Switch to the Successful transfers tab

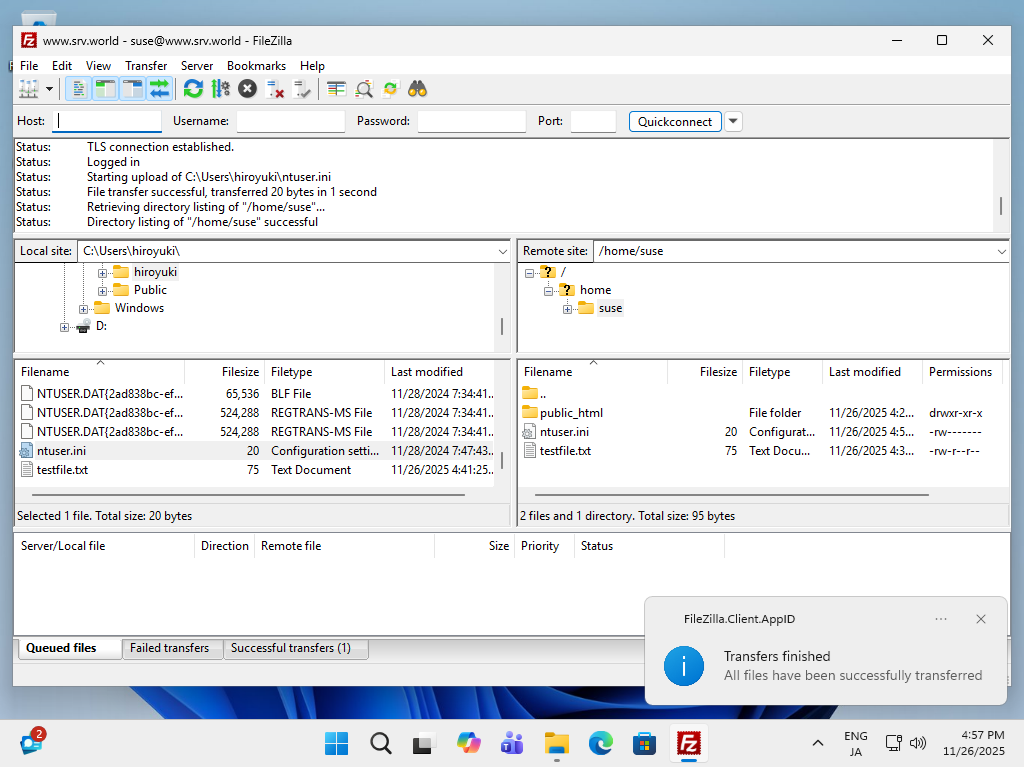(x=291, y=648)
